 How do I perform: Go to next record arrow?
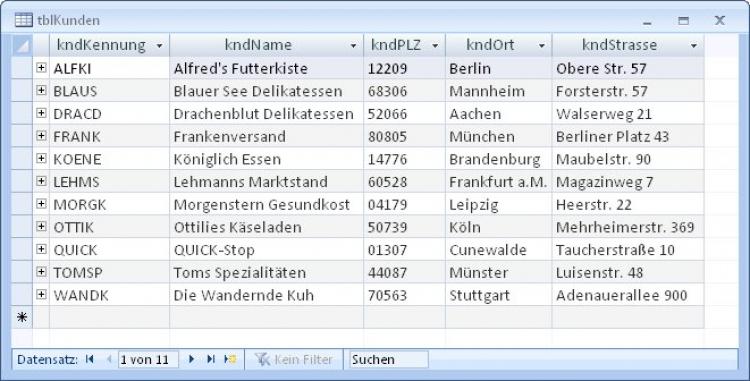[191, 359]
